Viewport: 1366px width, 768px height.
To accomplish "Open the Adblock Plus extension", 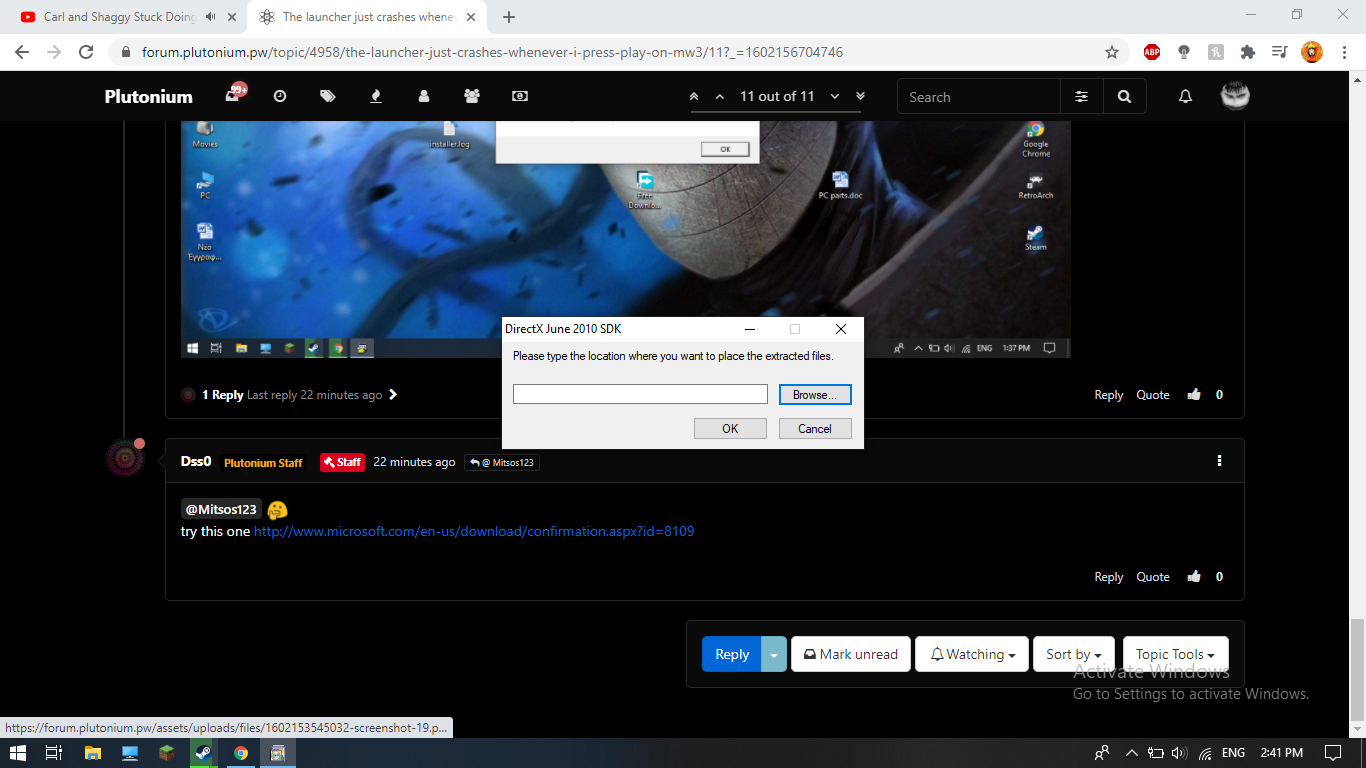I will click(1152, 52).
